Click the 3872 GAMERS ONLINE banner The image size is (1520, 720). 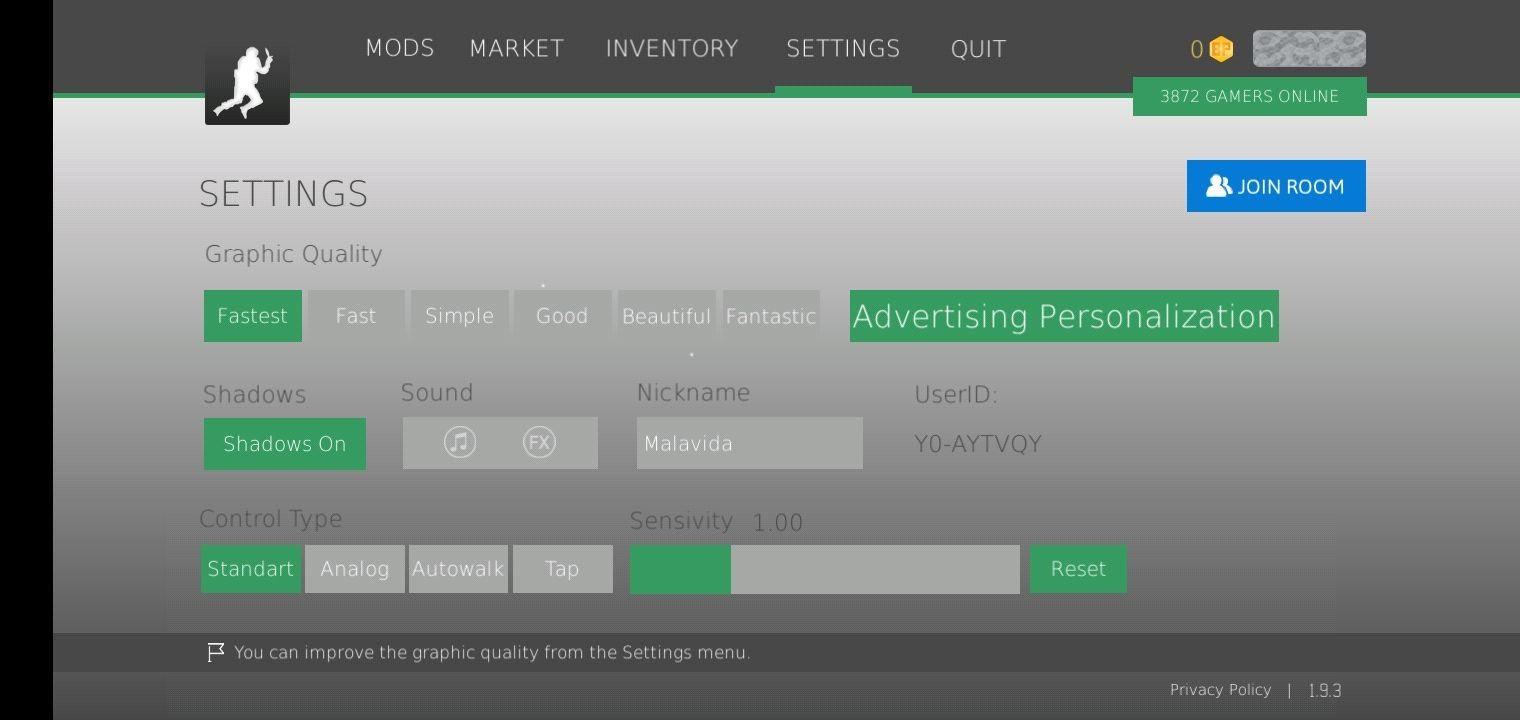(1249, 97)
